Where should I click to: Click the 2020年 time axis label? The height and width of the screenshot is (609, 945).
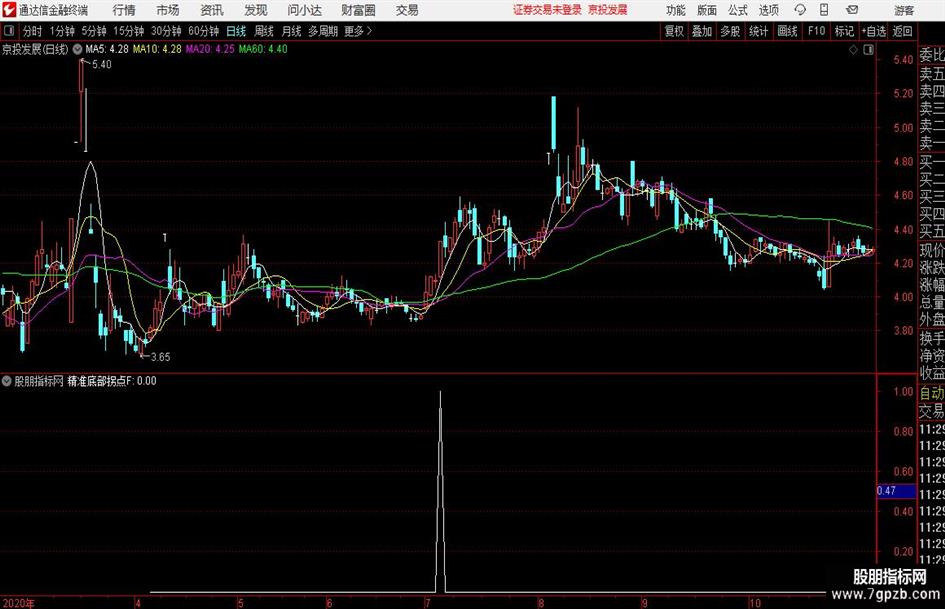click(x=18, y=603)
